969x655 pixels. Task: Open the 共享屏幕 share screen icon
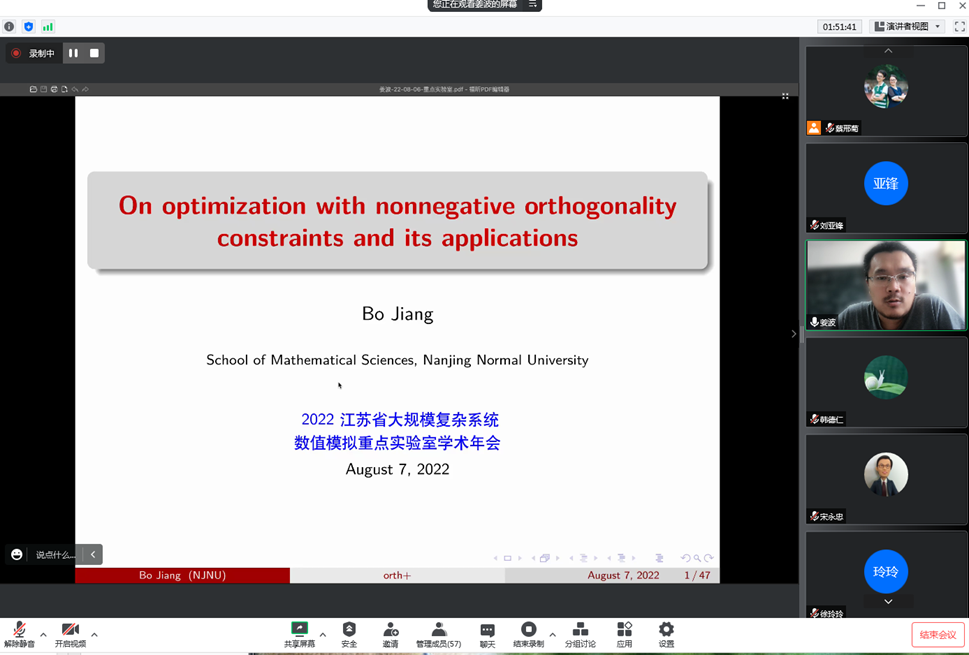coord(299,634)
